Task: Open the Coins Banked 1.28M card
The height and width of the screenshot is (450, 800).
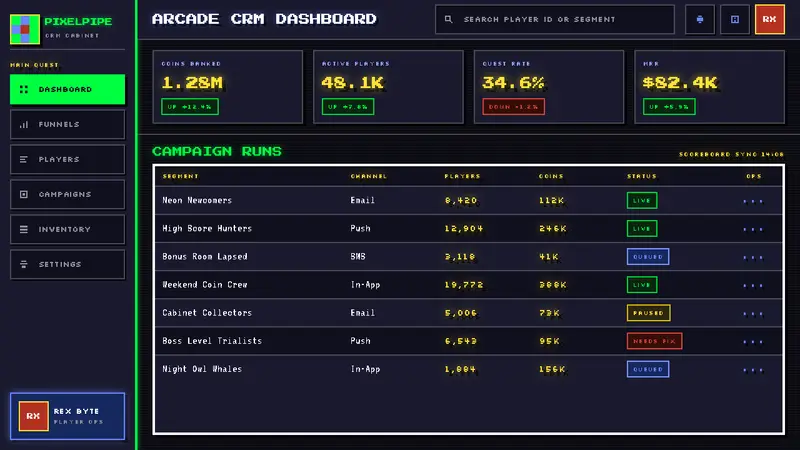Action: click(228, 87)
